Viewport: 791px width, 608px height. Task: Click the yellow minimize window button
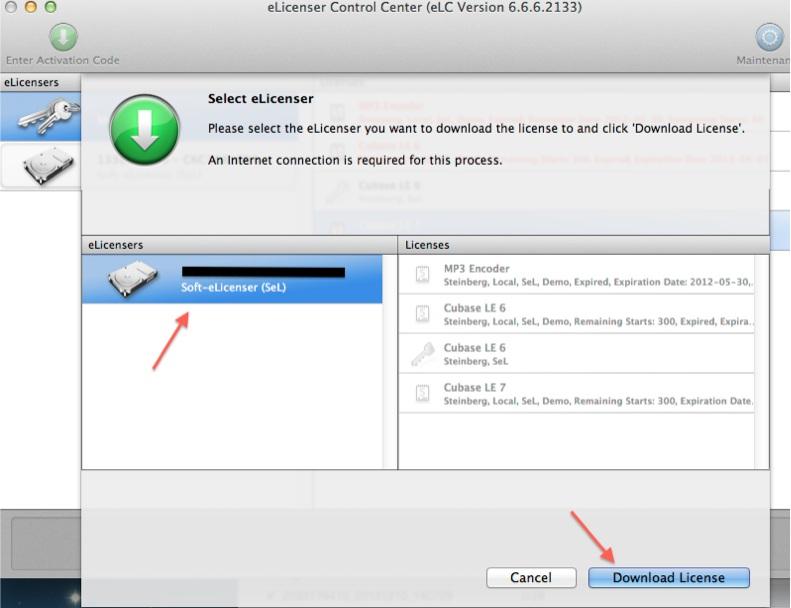[31, 7]
